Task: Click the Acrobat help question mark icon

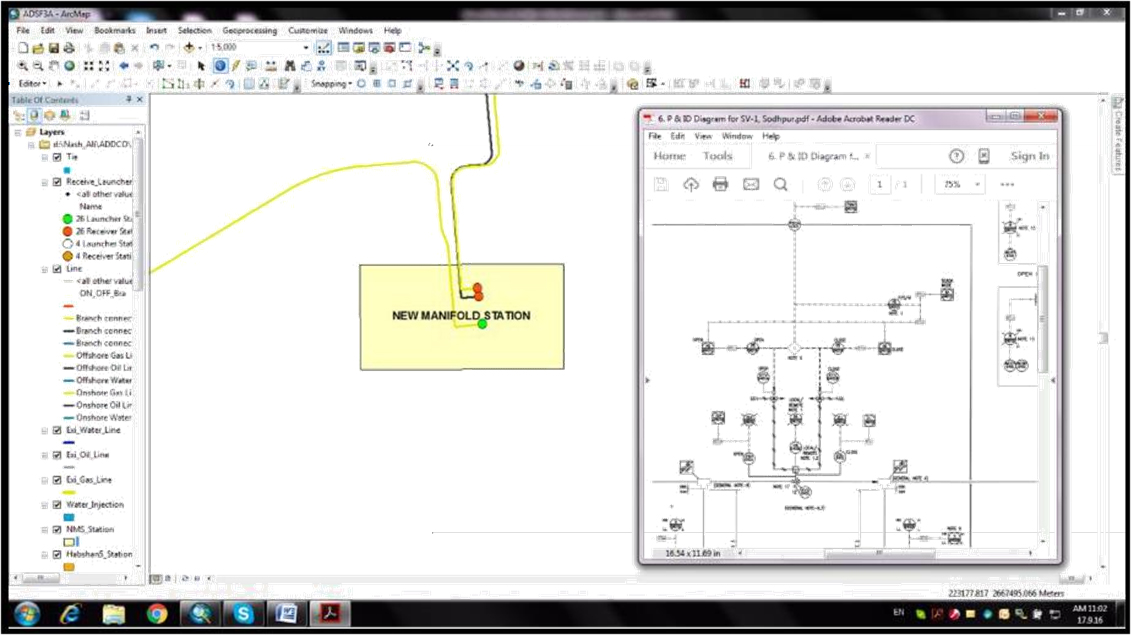Action: click(956, 156)
